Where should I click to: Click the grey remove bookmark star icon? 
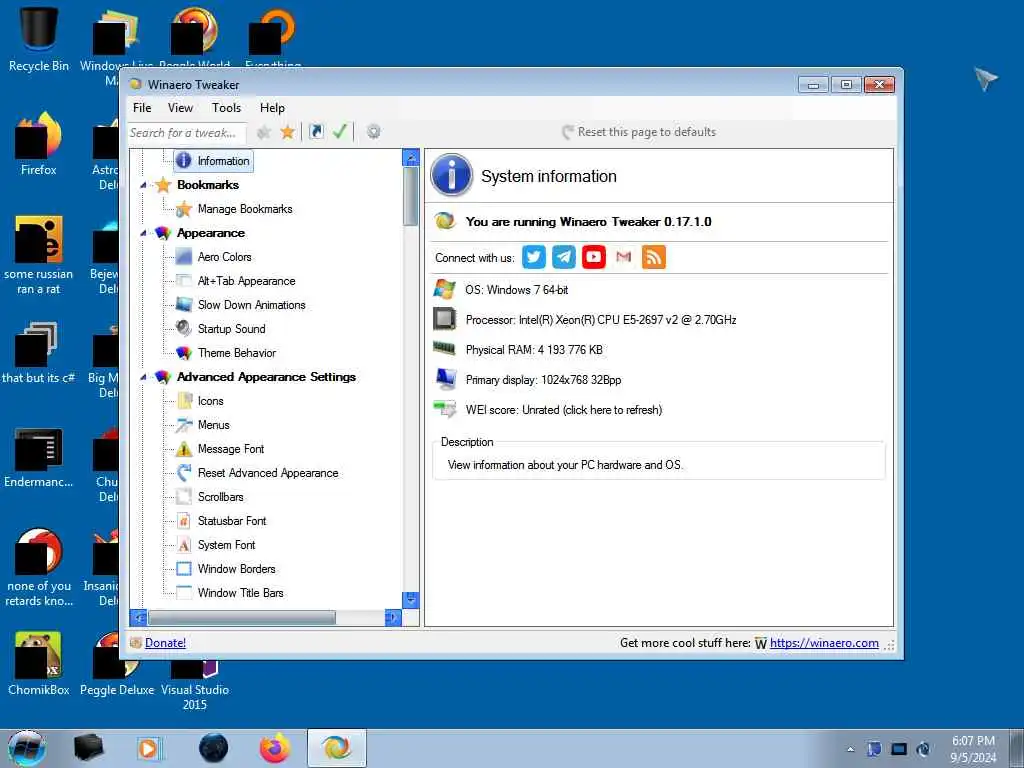[x=264, y=133]
